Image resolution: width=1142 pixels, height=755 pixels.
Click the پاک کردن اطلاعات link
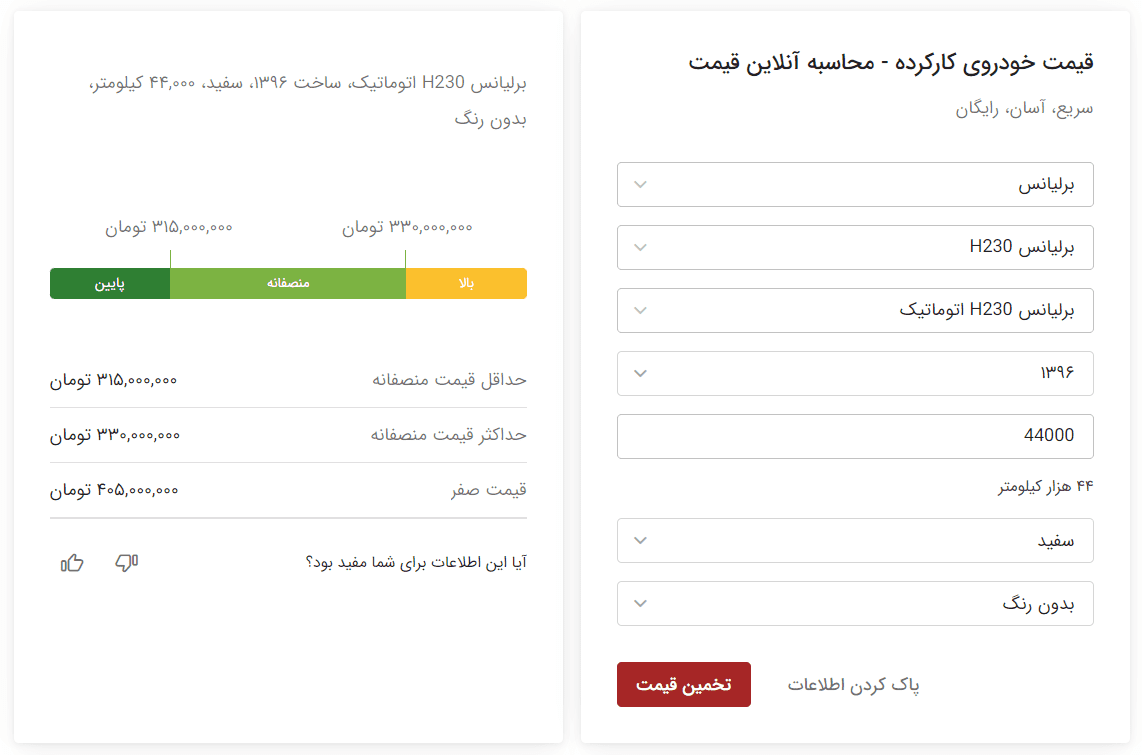tap(853, 685)
